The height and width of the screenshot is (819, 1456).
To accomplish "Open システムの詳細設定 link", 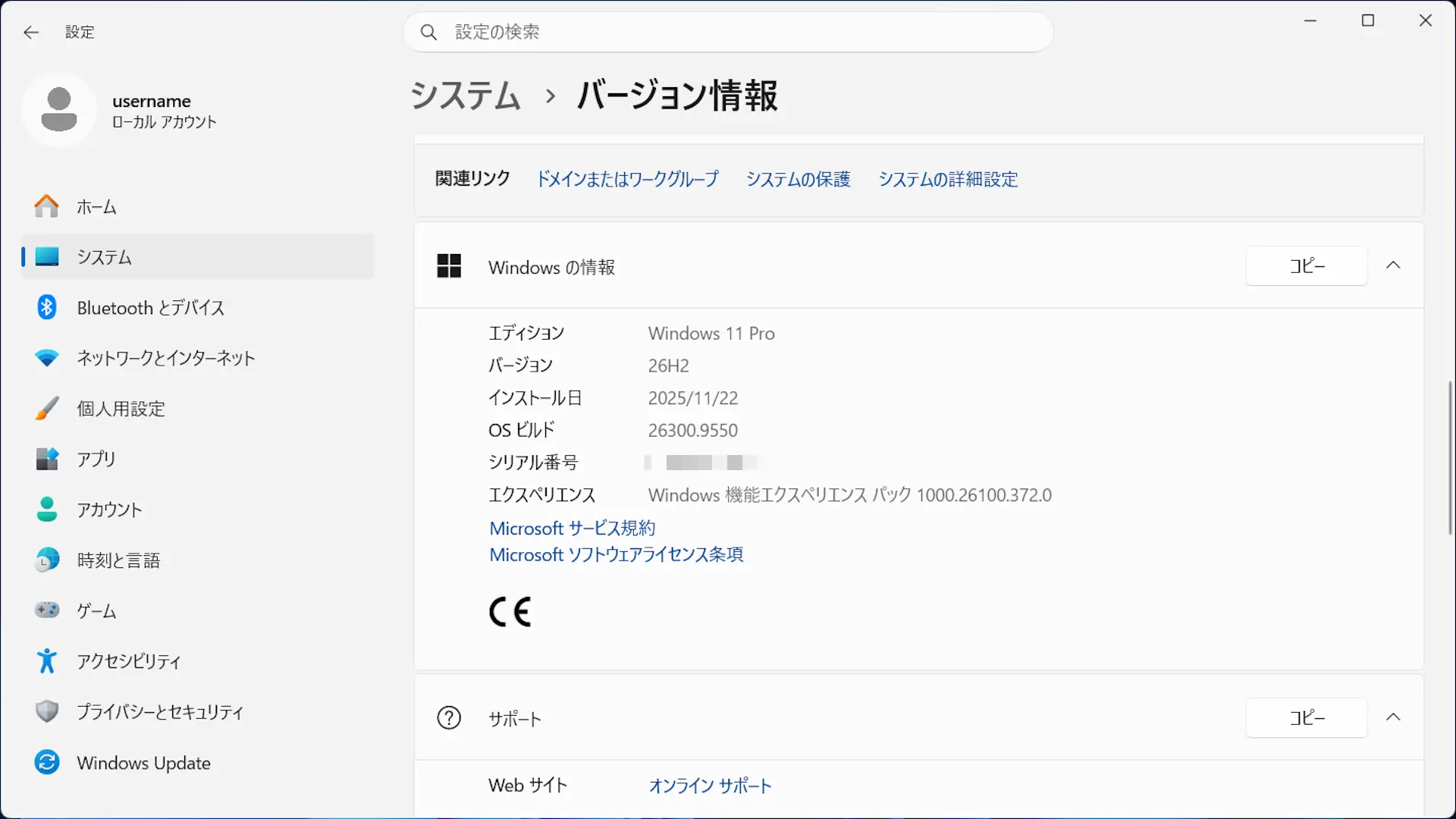I will pos(948,179).
